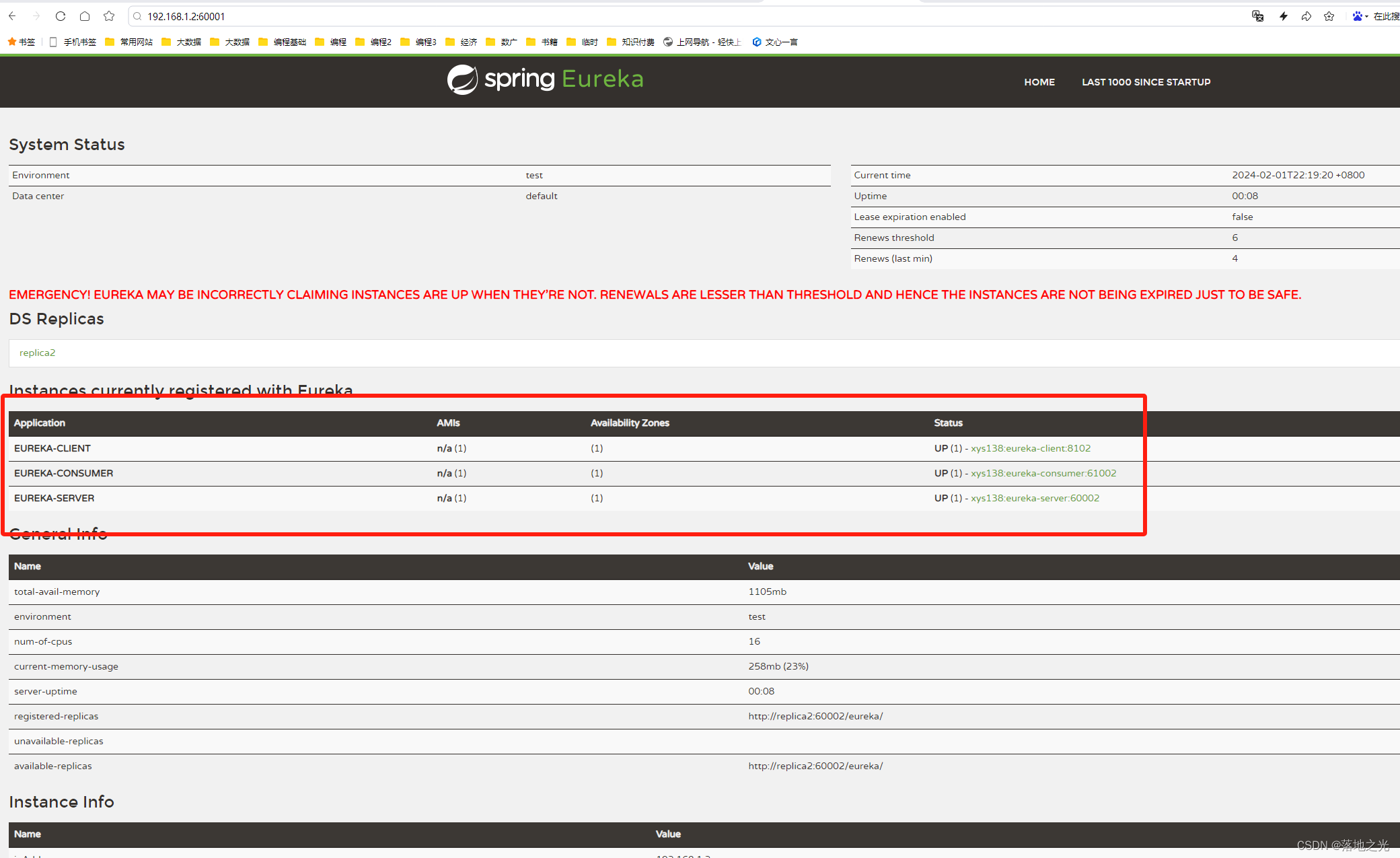The width and height of the screenshot is (1400, 858).
Task: Open the xys138:eureka-consumer:61002 instance link
Action: click(1043, 473)
